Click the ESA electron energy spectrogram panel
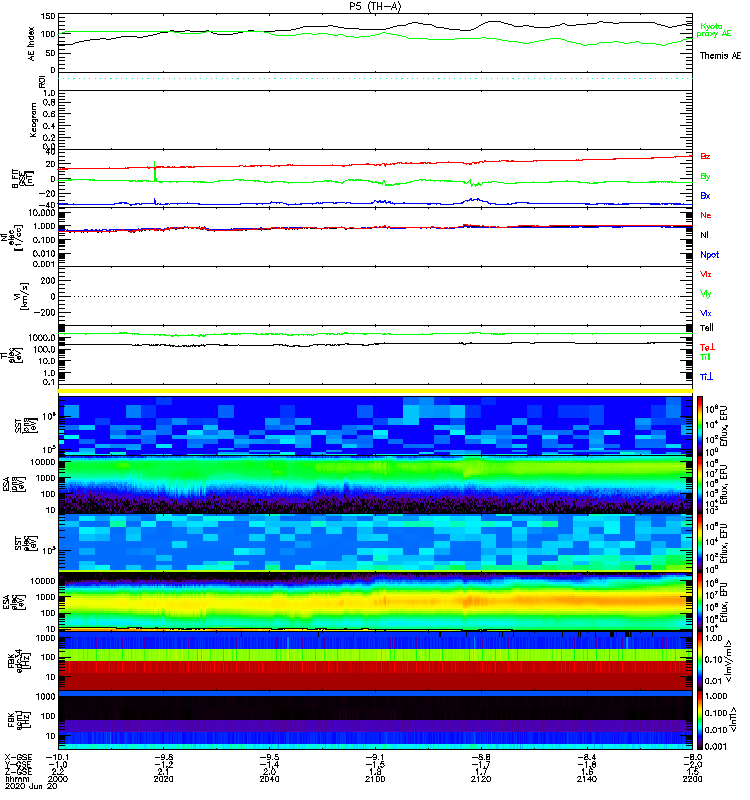 pyautogui.click(x=375, y=602)
